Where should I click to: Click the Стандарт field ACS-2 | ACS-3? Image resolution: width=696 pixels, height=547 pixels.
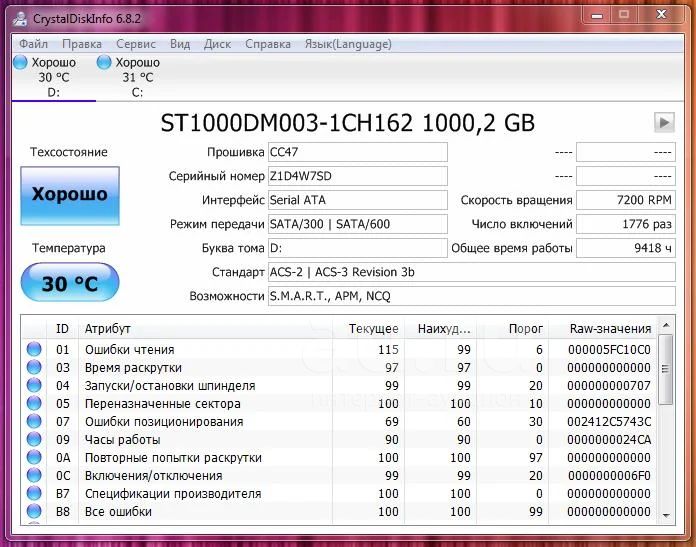[x=471, y=272]
